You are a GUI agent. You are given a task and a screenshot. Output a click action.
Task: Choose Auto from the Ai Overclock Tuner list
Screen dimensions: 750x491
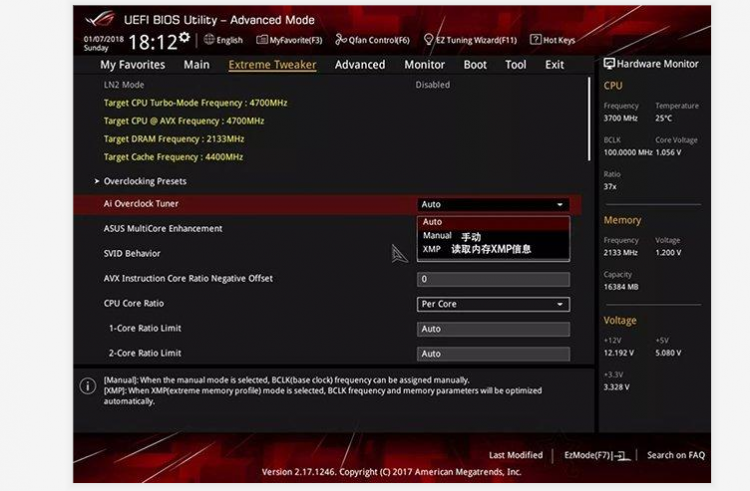[x=493, y=222]
